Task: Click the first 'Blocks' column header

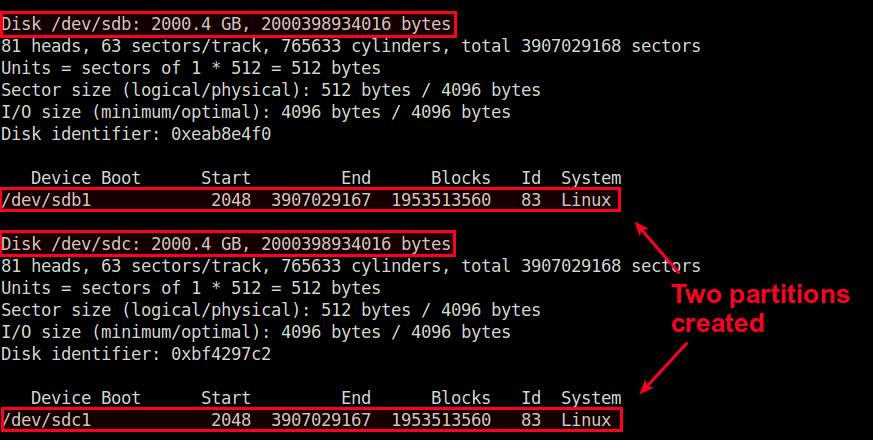Action: [461, 178]
